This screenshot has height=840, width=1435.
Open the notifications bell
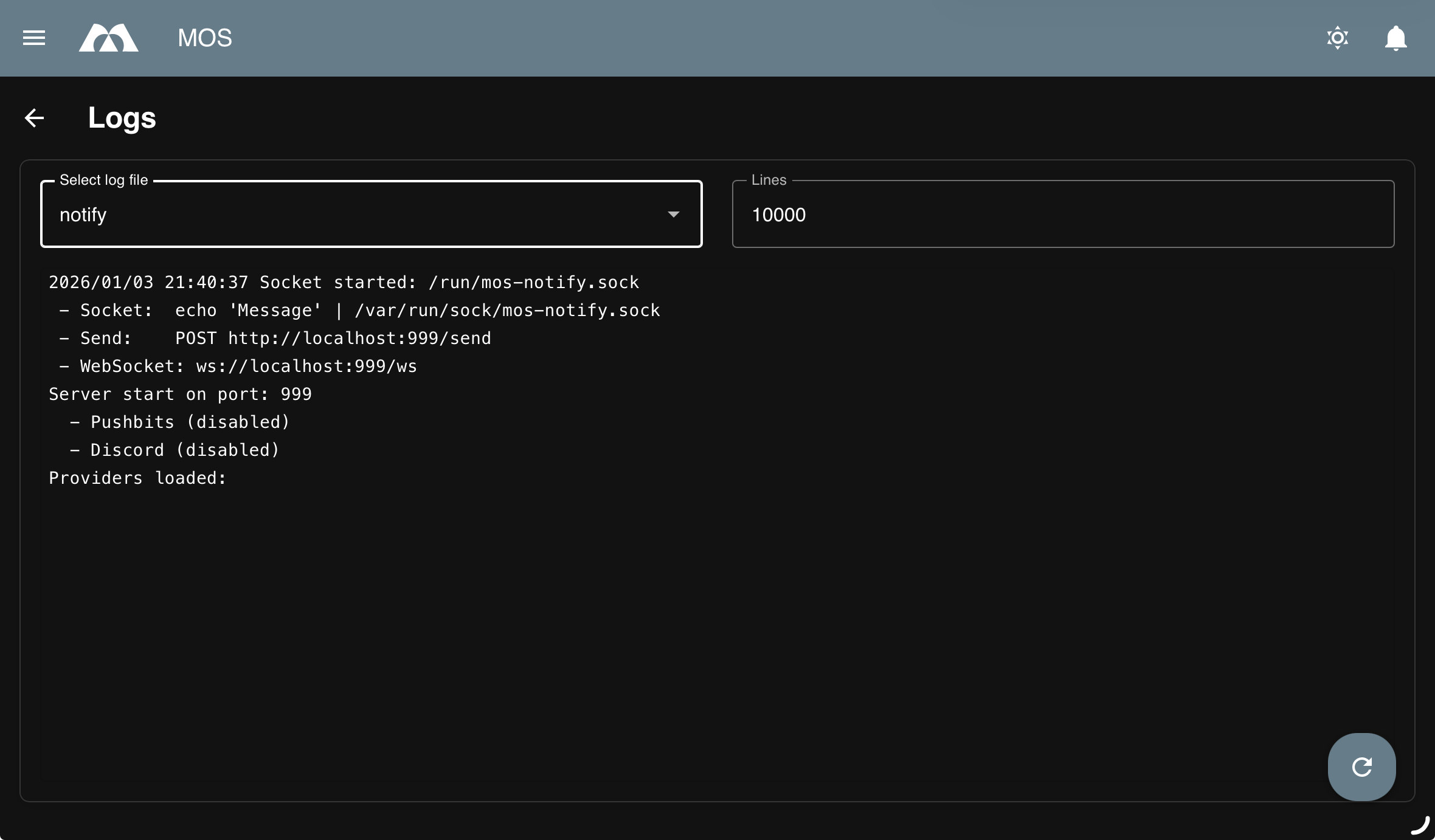click(1395, 38)
